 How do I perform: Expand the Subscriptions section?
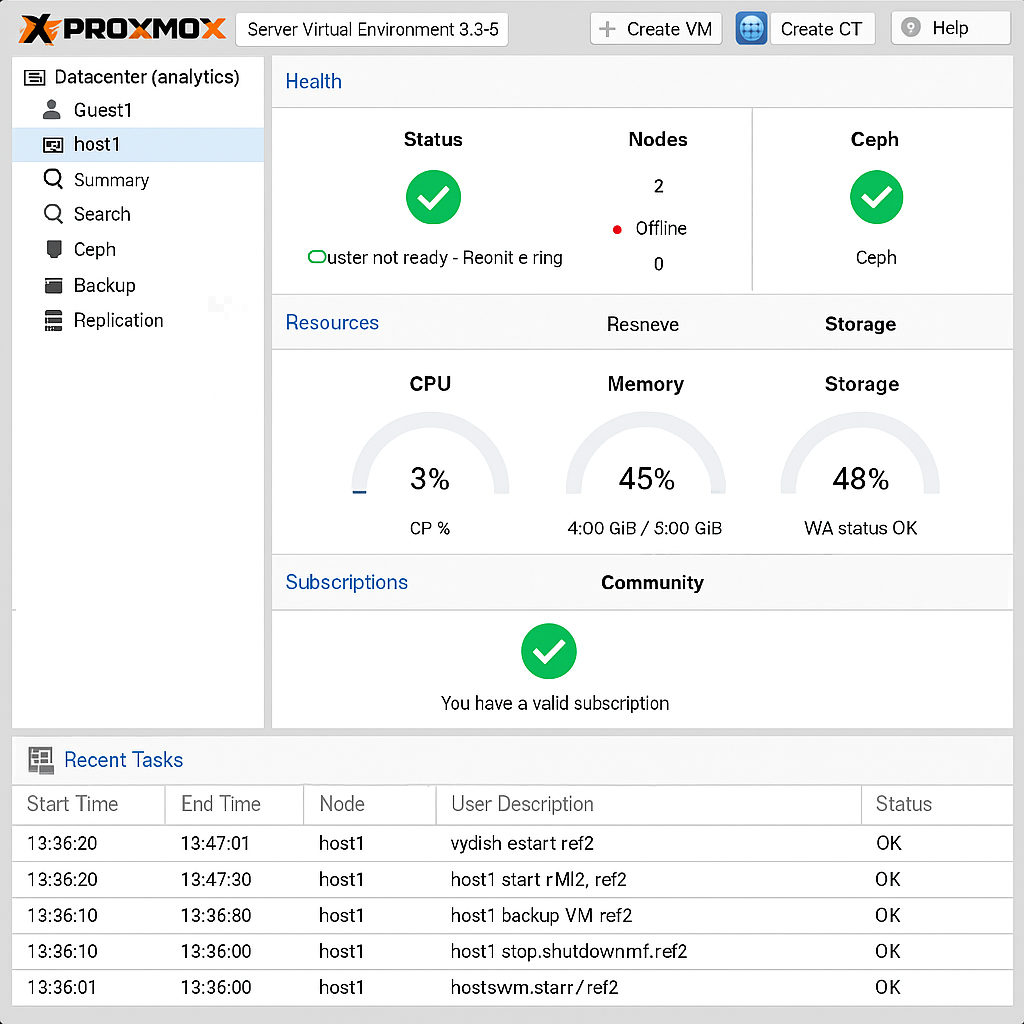click(346, 582)
